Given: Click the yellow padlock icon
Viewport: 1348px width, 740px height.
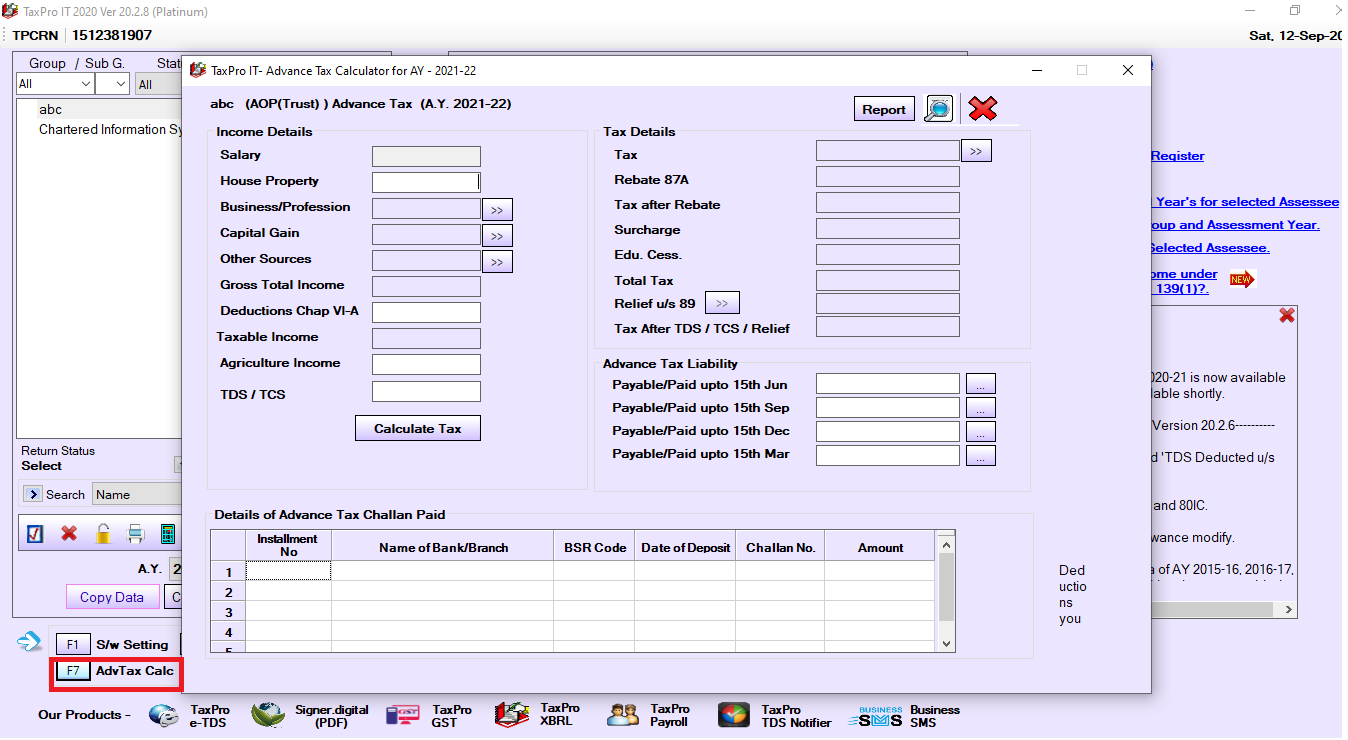Looking at the screenshot, I should tap(102, 533).
